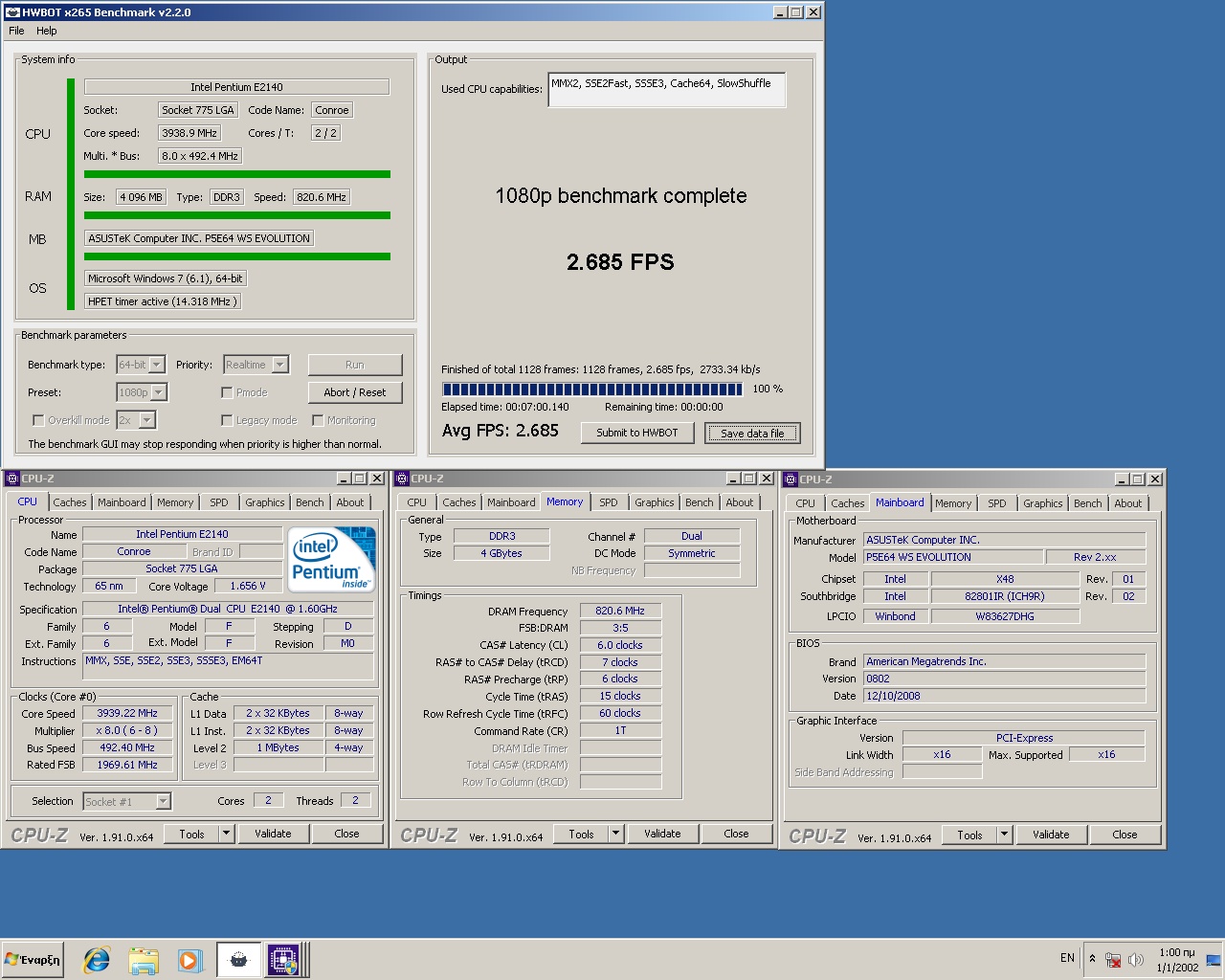
Task: Open SPD tab in Memory window
Action: [609, 502]
